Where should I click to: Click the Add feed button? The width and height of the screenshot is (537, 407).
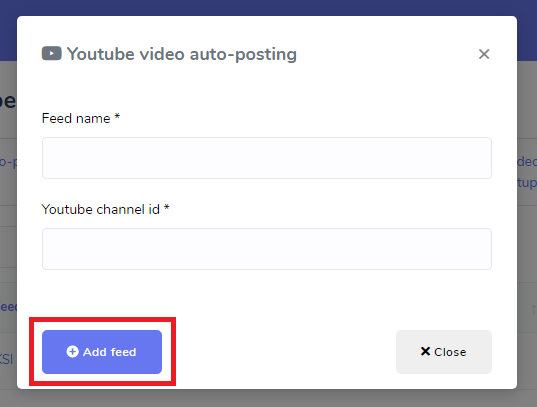pos(102,352)
